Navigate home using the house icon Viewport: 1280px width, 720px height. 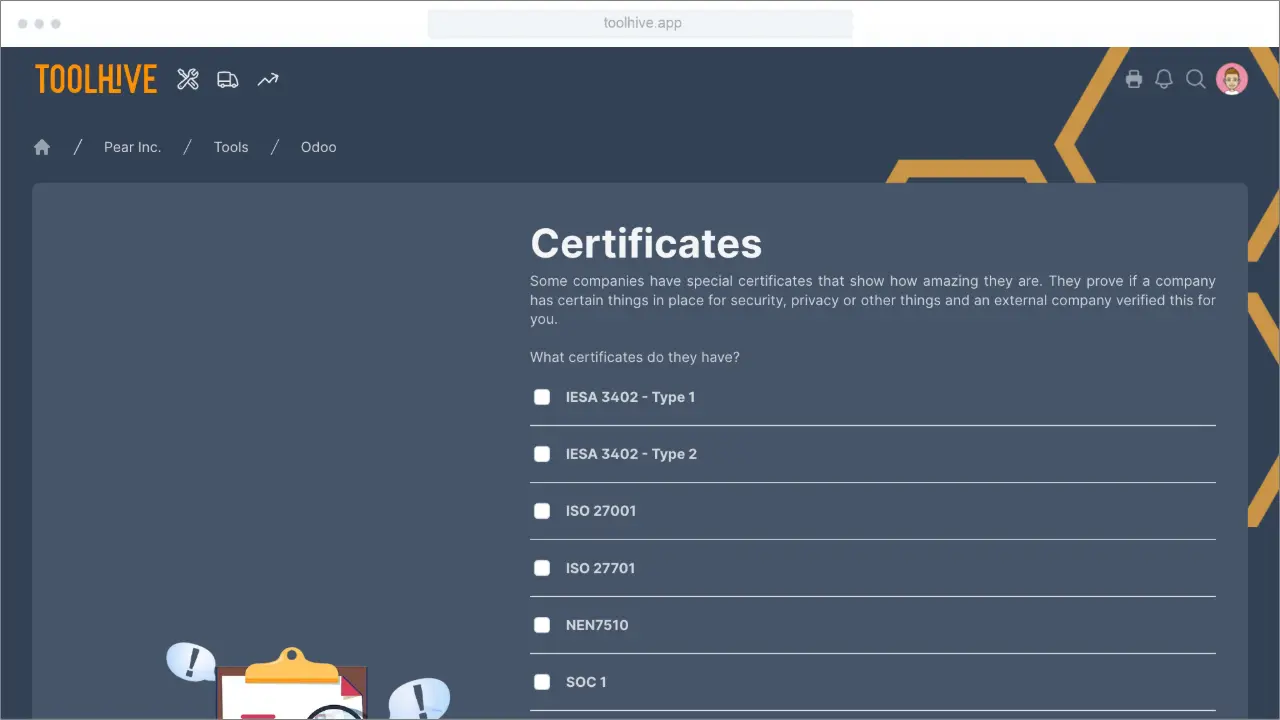(x=42, y=147)
